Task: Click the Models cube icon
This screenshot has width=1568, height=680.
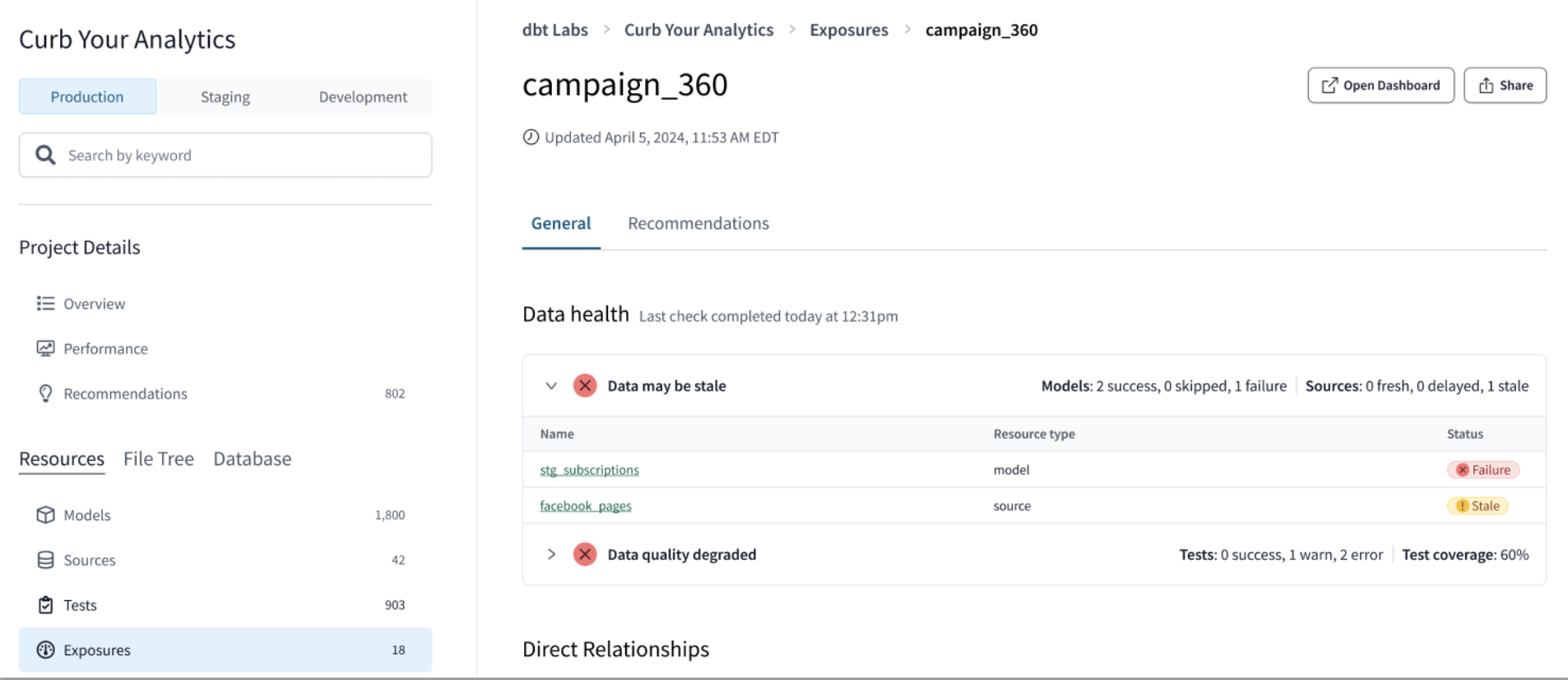Action: [x=45, y=515]
